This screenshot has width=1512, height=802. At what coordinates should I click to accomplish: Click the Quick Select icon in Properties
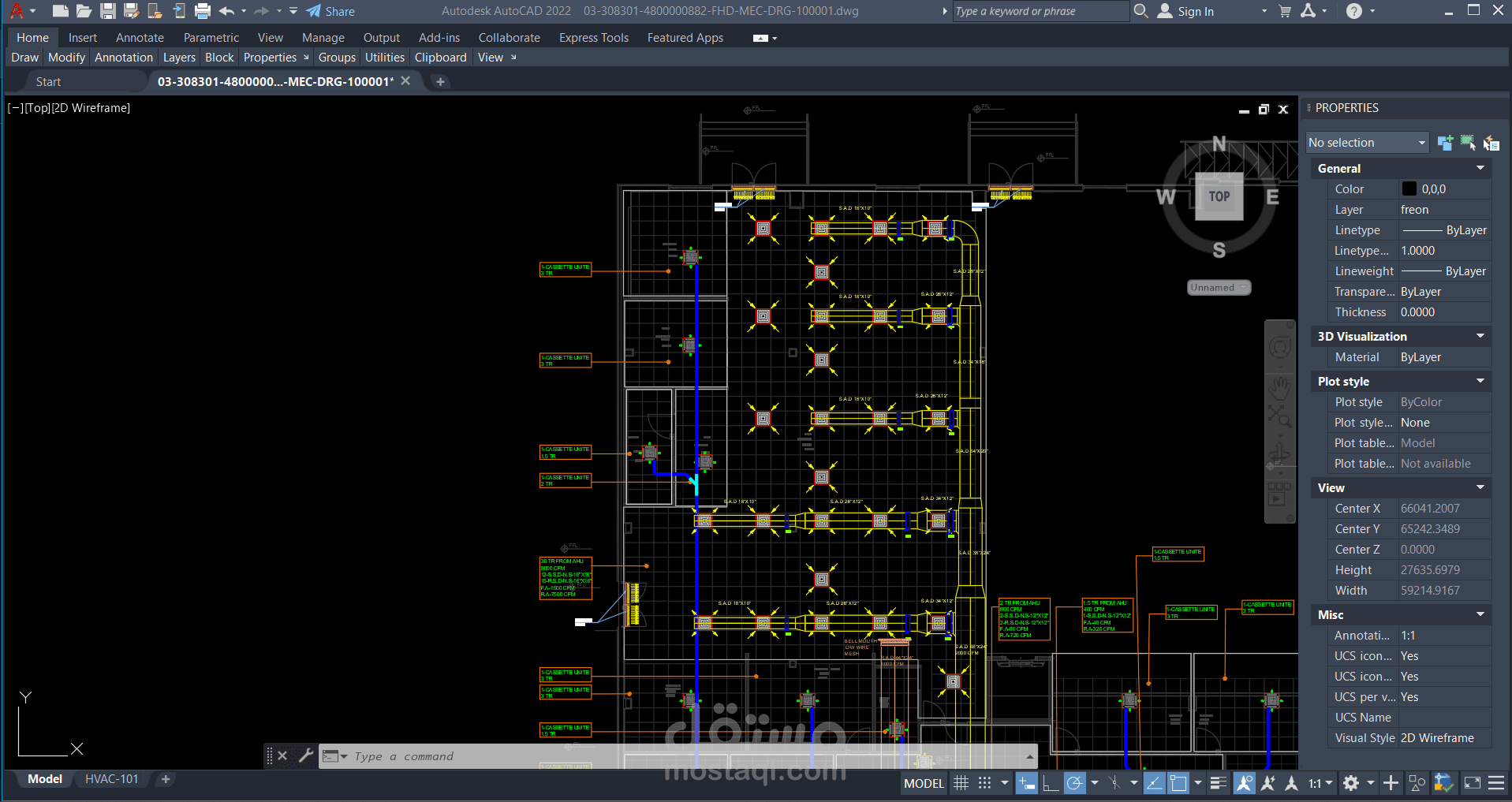click(x=1491, y=143)
